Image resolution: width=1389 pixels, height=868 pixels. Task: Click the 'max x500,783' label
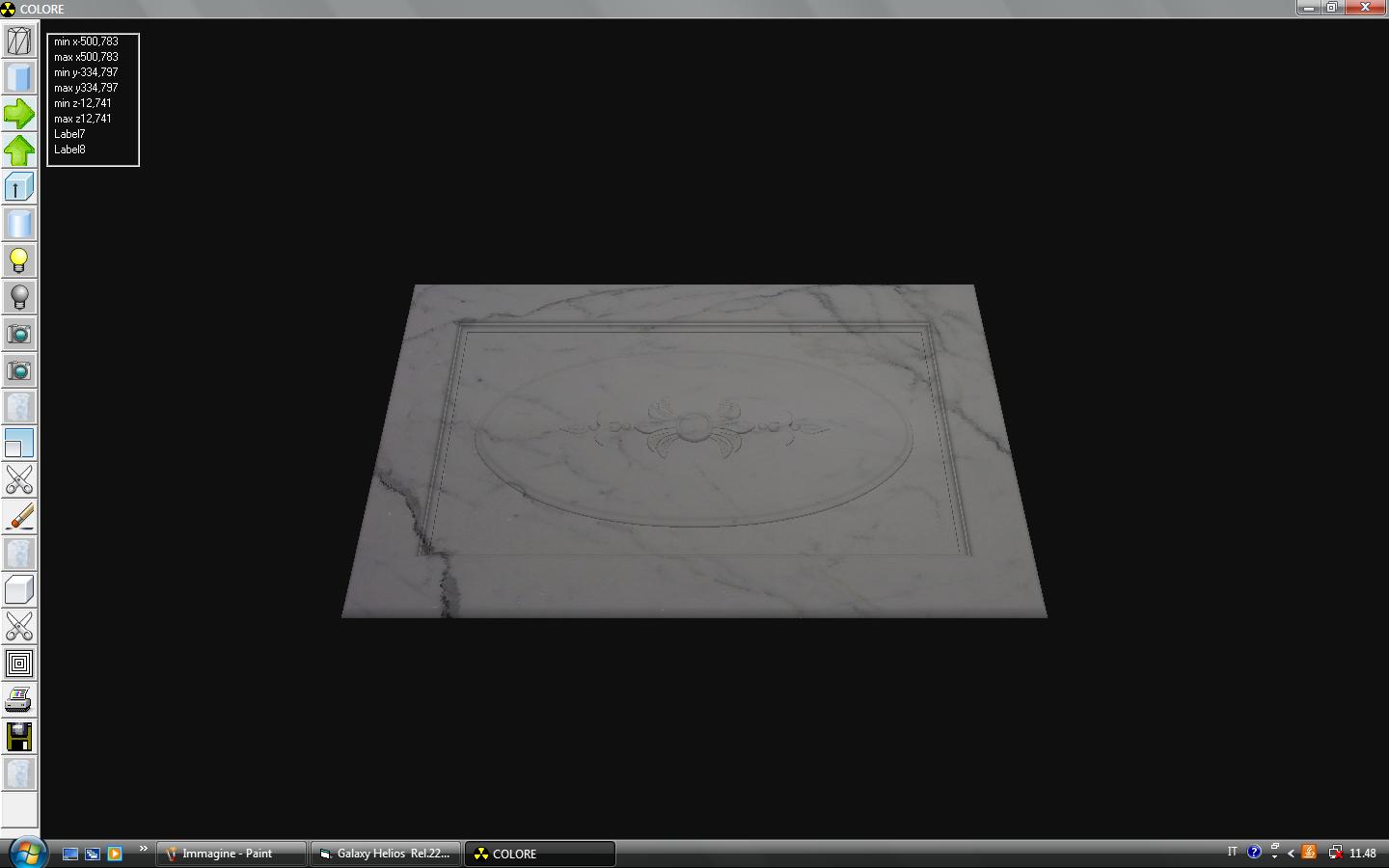pyautogui.click(x=86, y=57)
